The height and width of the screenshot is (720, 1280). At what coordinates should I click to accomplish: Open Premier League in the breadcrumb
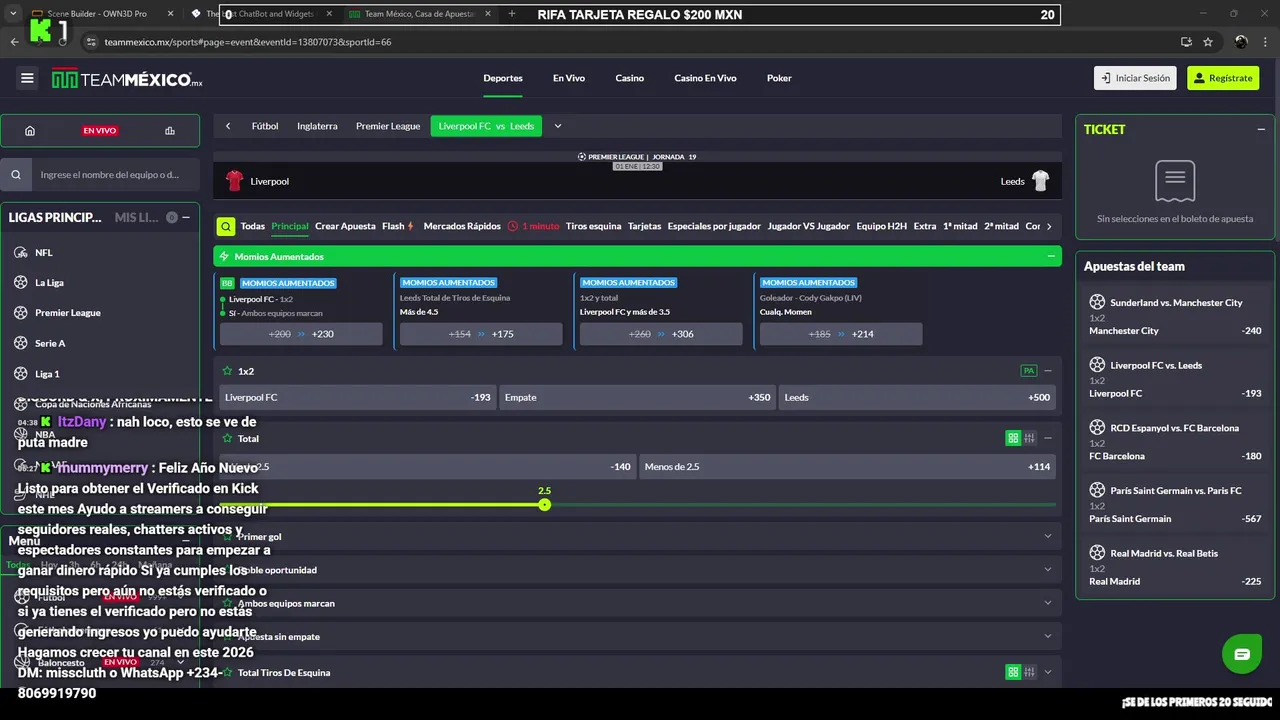tap(388, 126)
